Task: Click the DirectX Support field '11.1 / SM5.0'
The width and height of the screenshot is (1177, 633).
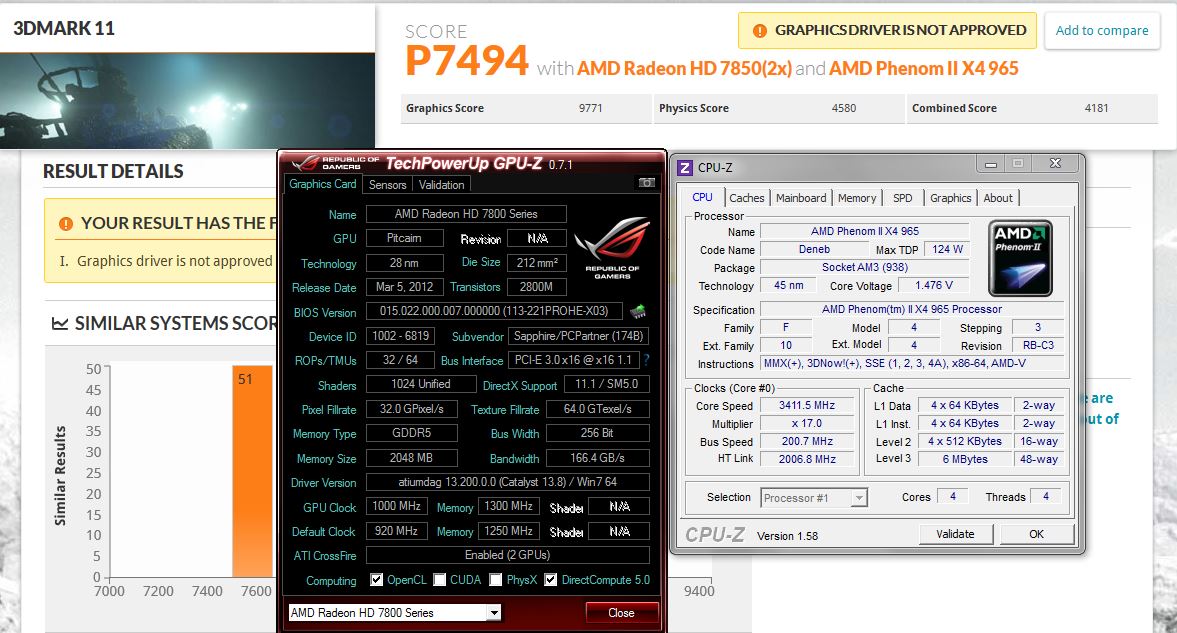Action: pos(607,384)
